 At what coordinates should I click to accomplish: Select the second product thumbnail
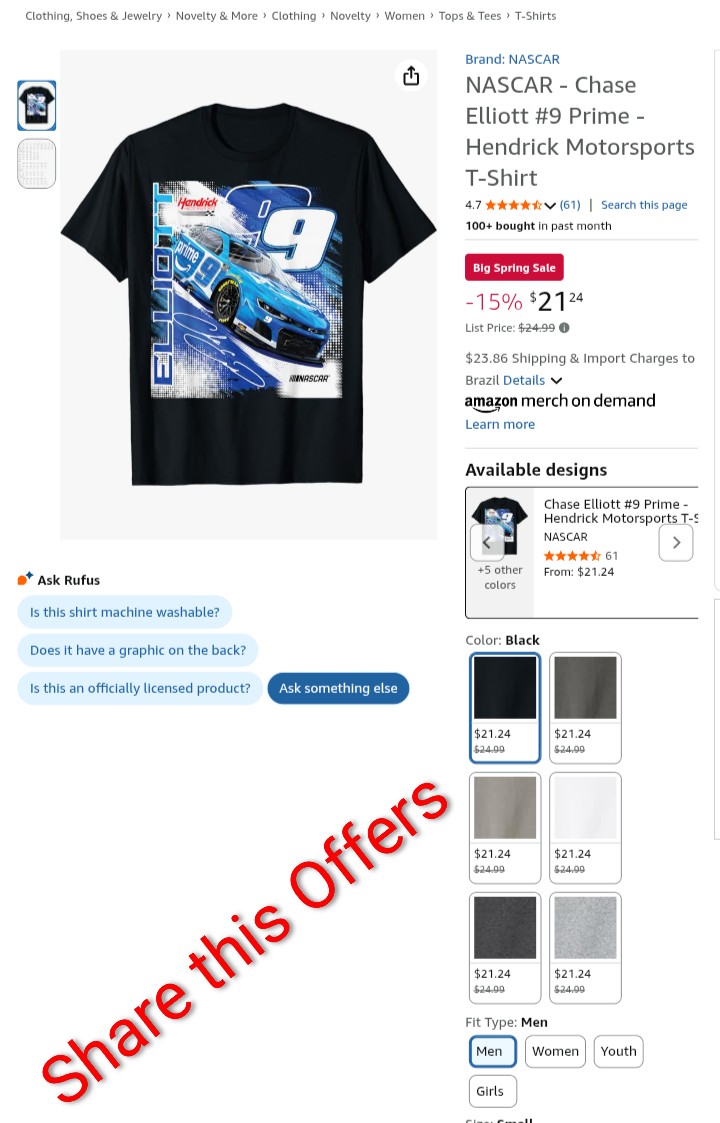tap(37, 164)
